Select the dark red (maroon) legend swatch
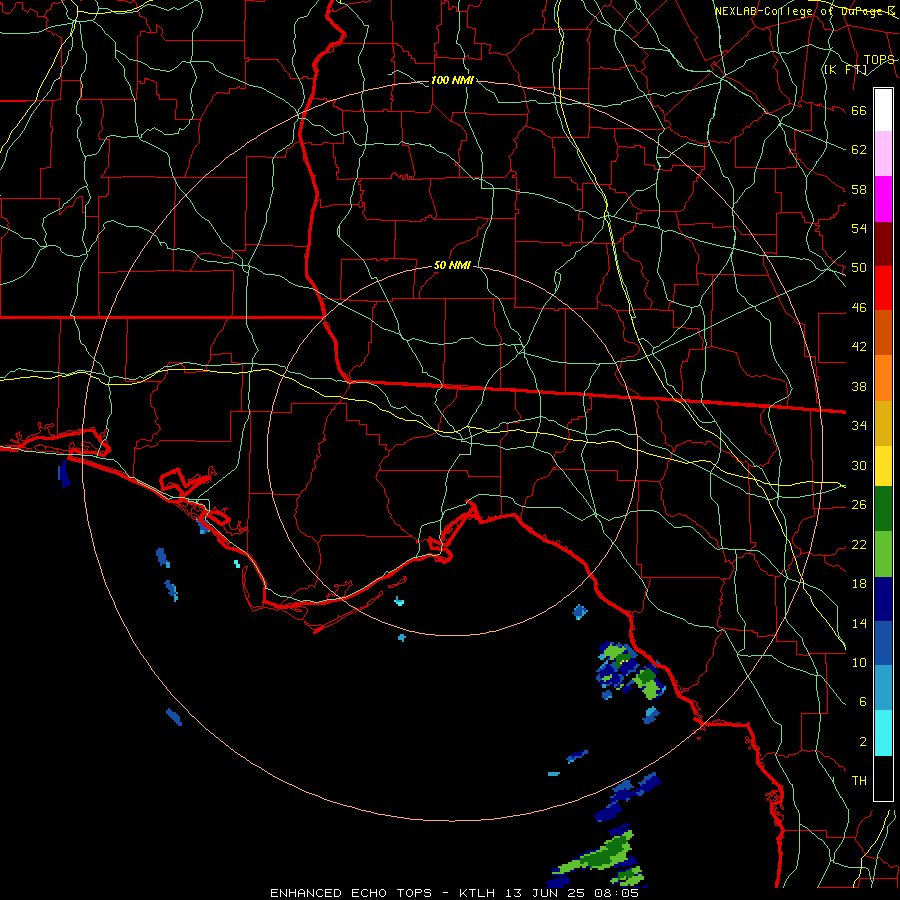This screenshot has height=900, width=900. pyautogui.click(x=883, y=245)
